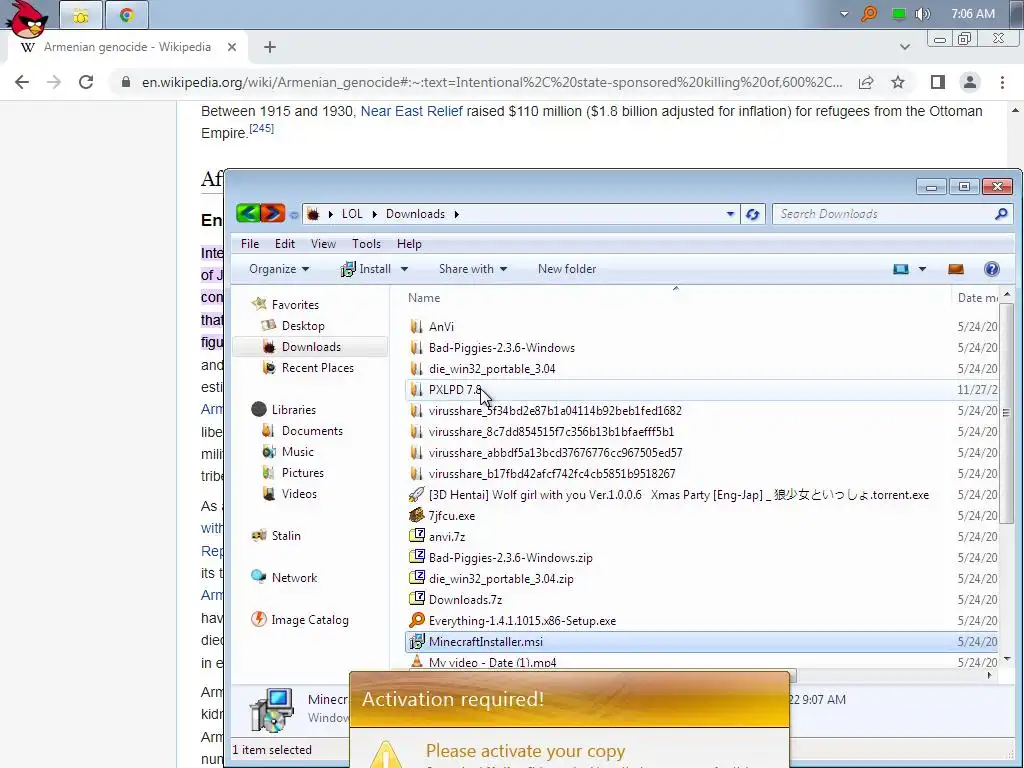Bookmark the page with the star icon
The image size is (1024, 768).
point(898,82)
